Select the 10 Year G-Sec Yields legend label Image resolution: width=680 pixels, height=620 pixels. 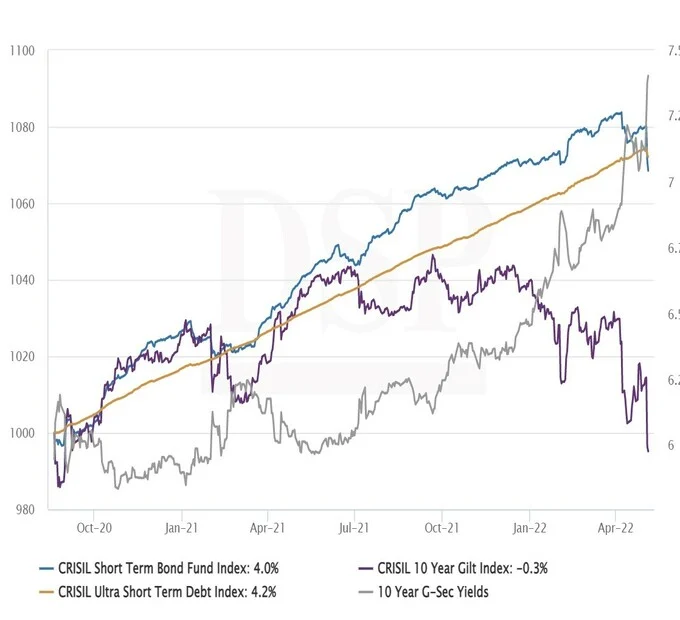[433, 591]
